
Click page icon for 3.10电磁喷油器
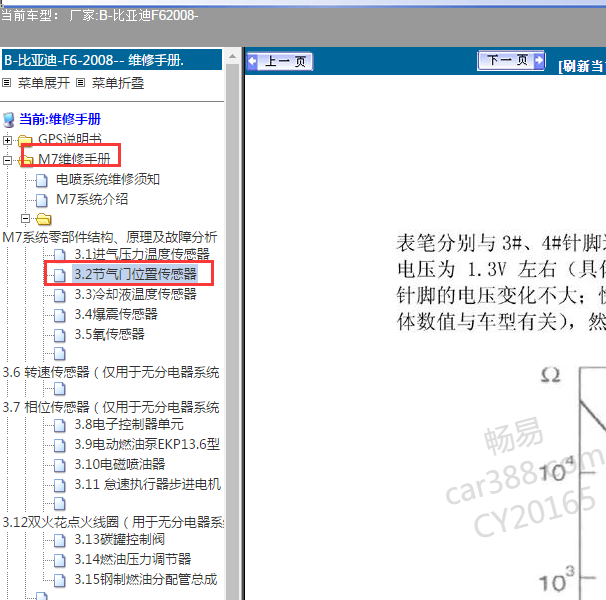[x=60, y=465]
